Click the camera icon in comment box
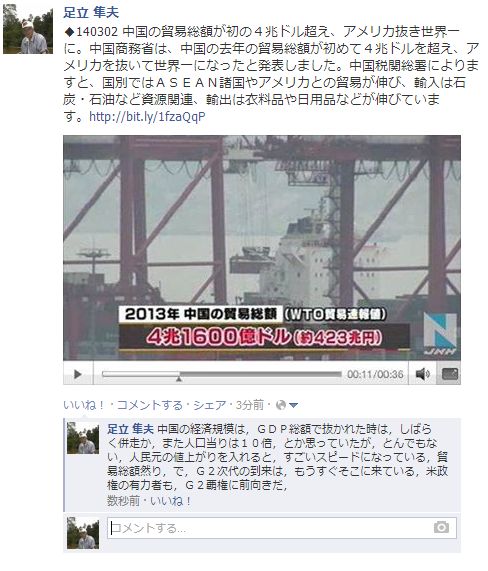Screen dimensions: 488x571 coord(441,527)
